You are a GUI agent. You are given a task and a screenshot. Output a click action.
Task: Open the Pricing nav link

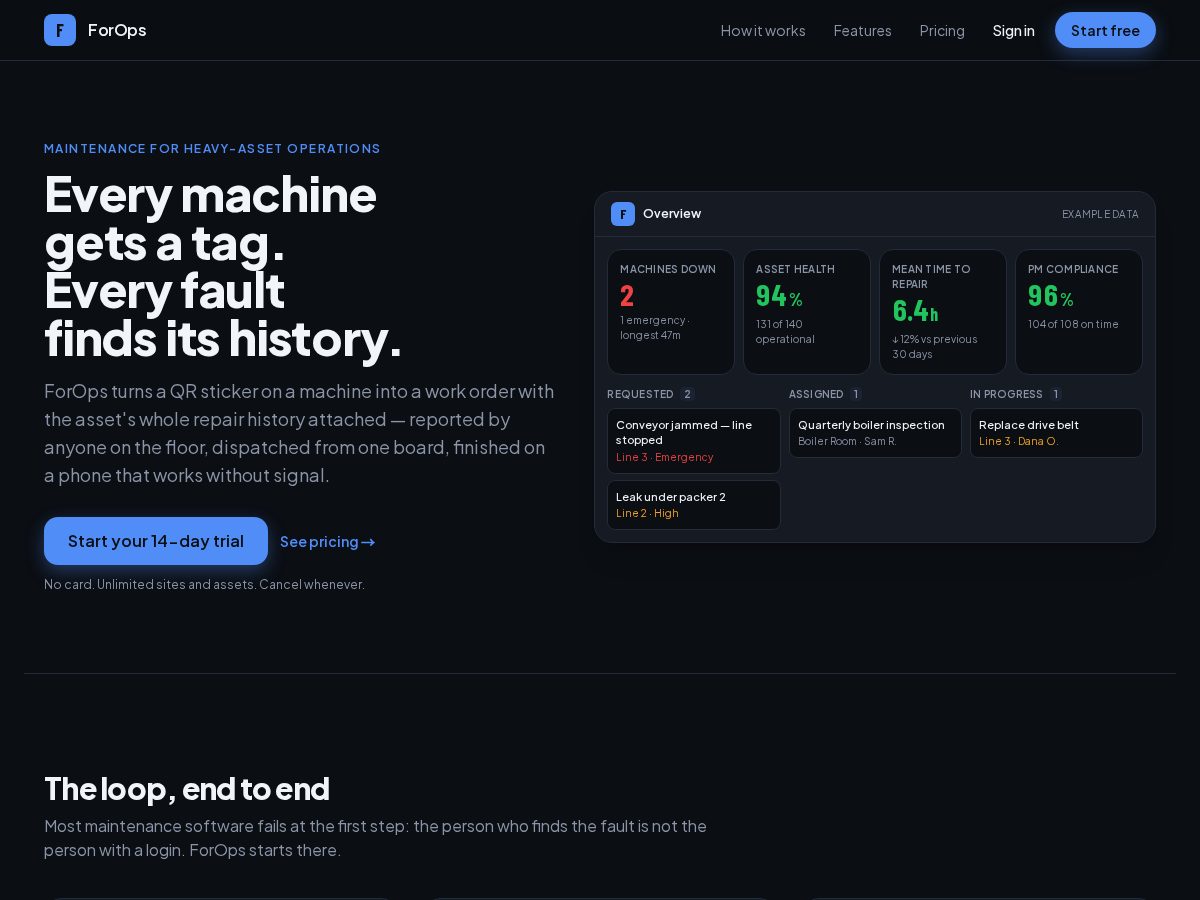pyautogui.click(x=942, y=30)
